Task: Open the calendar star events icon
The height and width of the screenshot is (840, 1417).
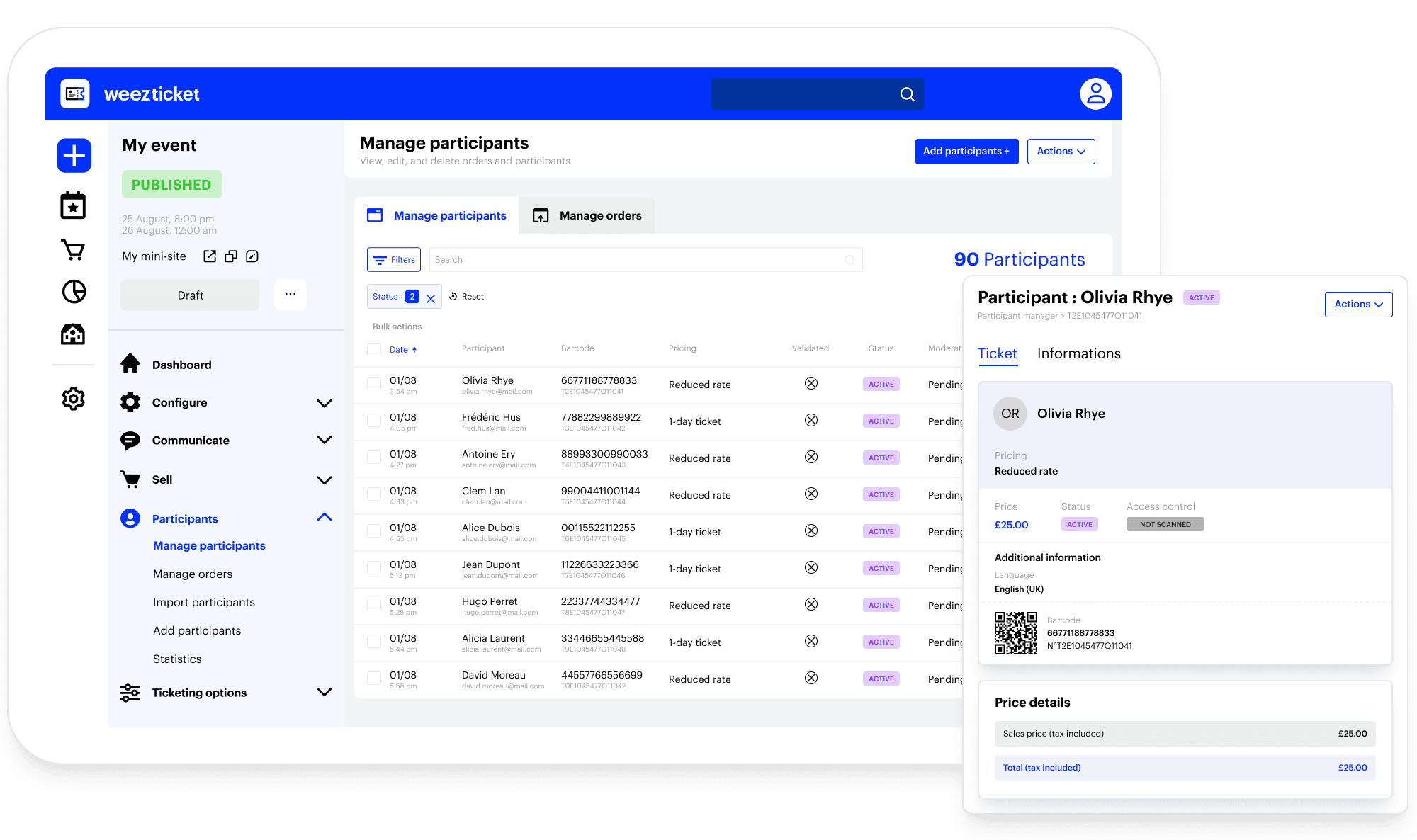Action: (73, 206)
